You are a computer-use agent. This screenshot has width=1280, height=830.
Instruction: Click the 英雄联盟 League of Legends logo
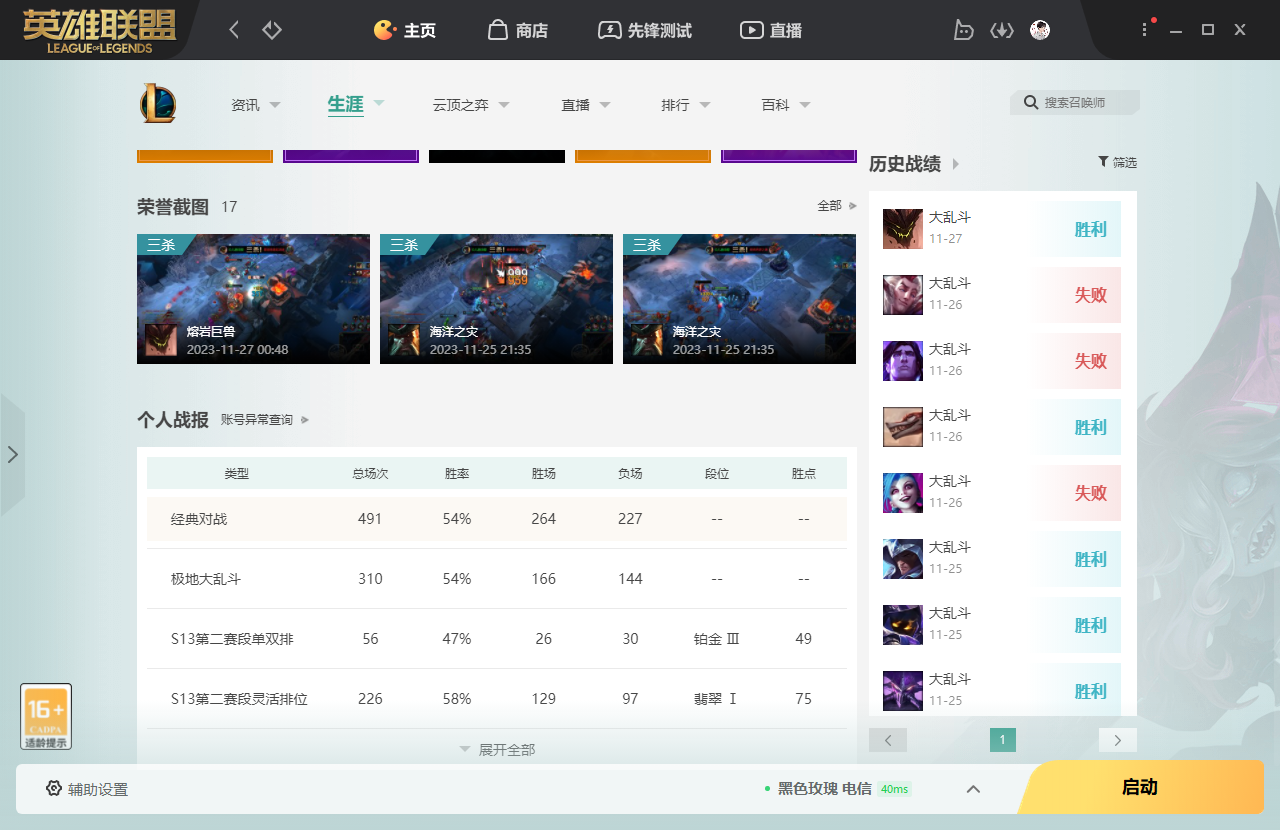click(100, 31)
